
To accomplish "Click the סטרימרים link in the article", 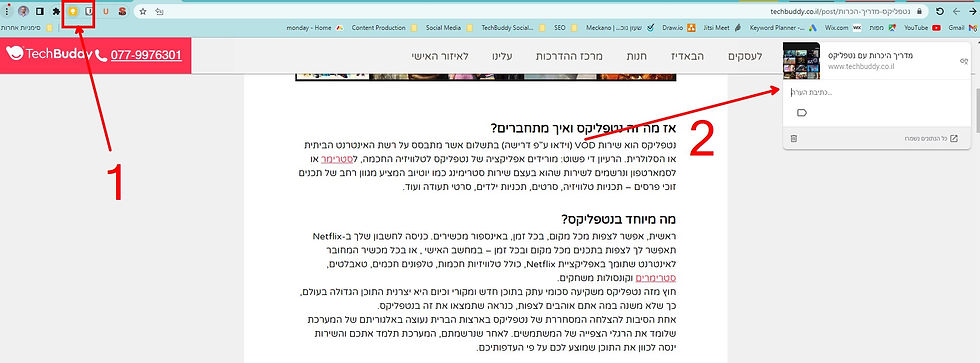I will (x=656, y=278).
